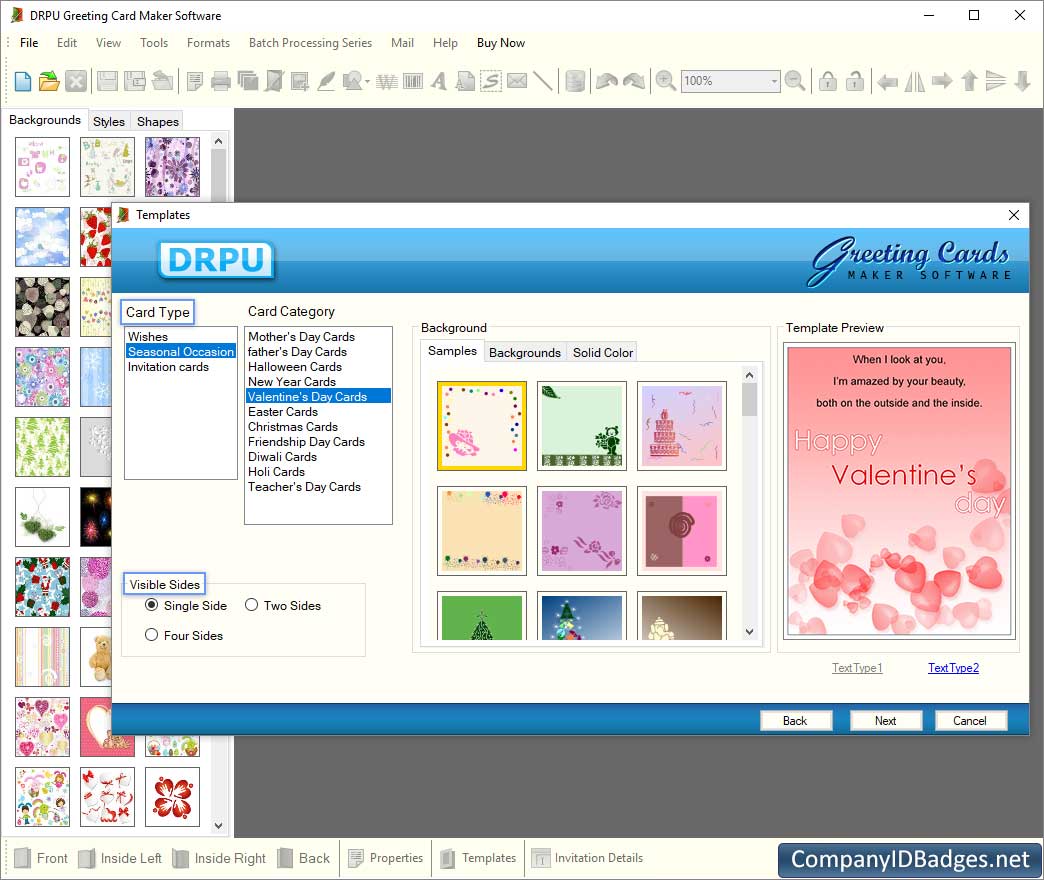Click the Next button

coord(885,720)
